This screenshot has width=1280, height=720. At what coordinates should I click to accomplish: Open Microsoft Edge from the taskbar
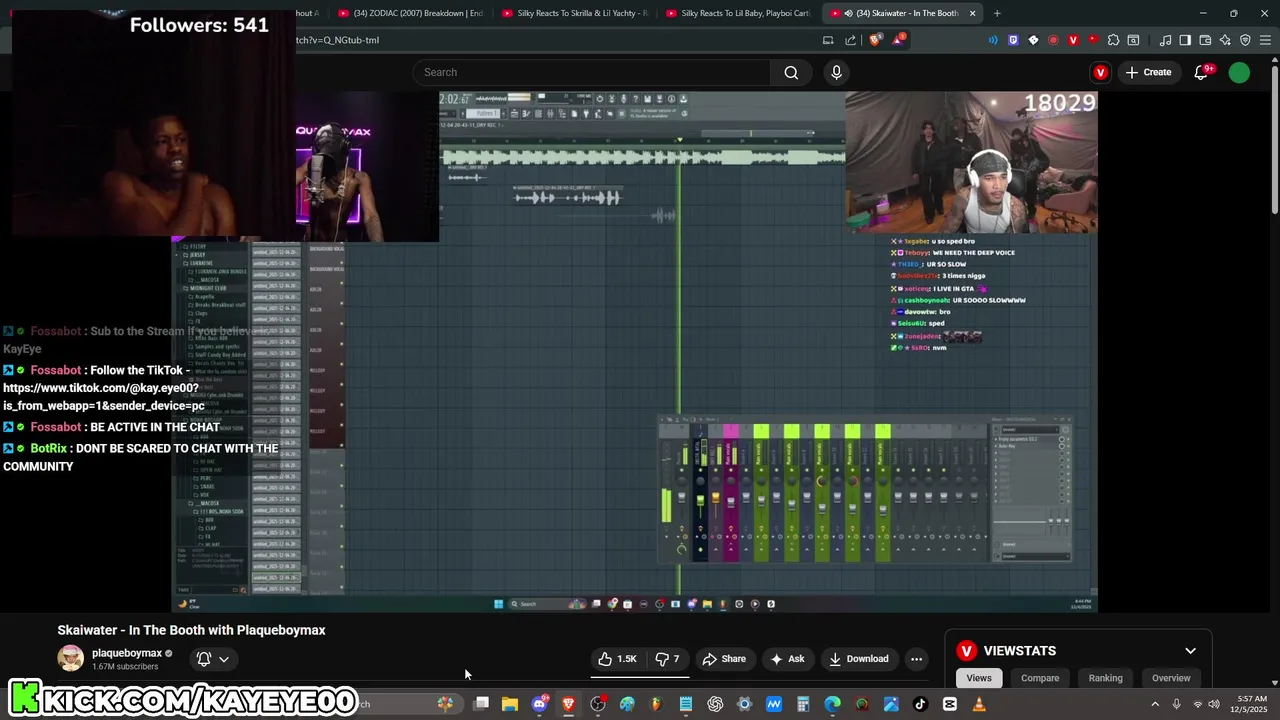(x=832, y=704)
